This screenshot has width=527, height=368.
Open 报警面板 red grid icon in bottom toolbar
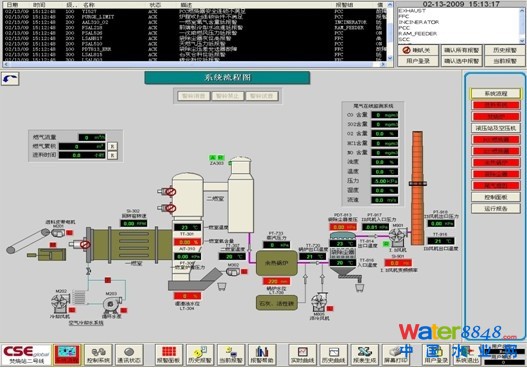[169, 355]
